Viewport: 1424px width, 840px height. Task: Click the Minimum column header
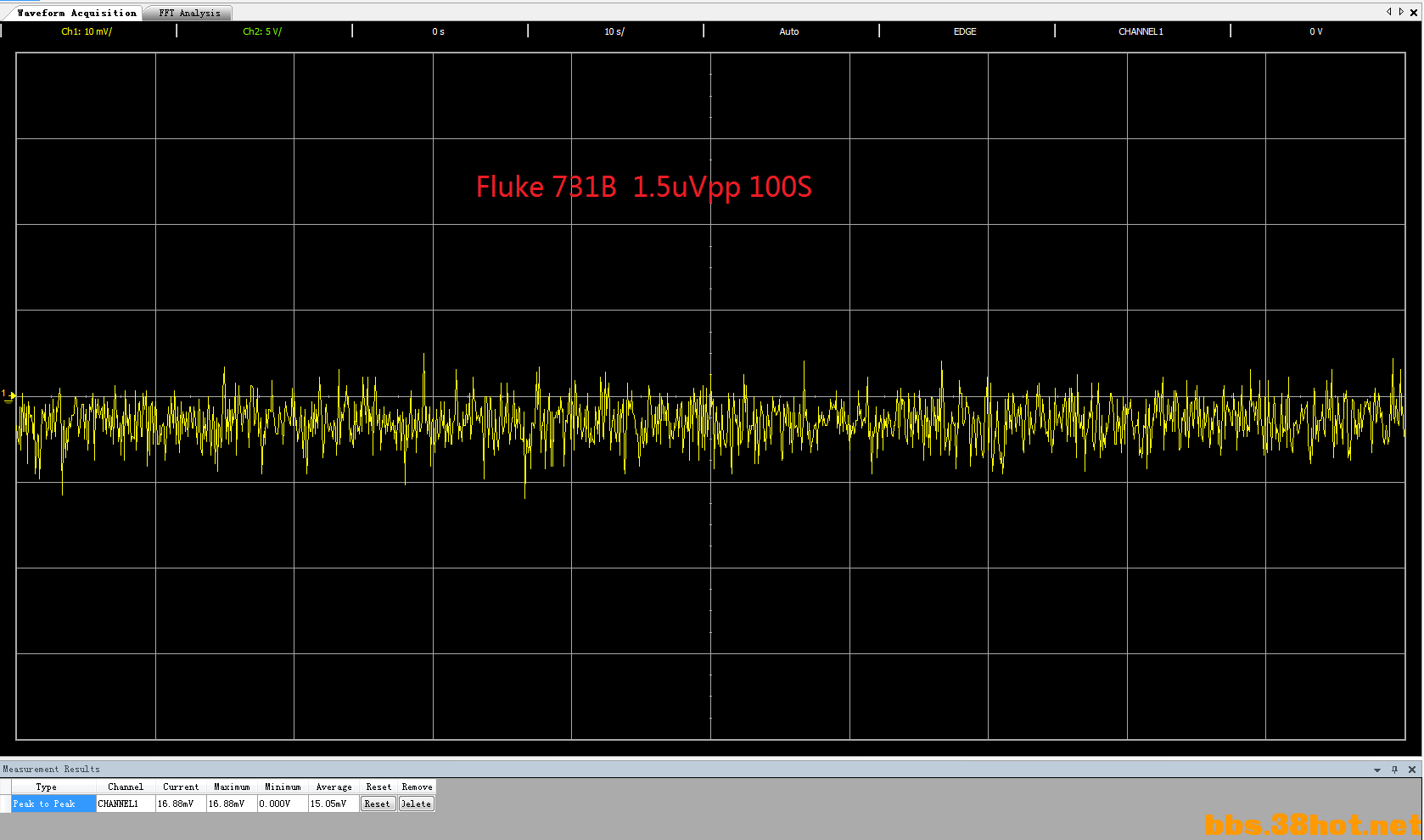click(283, 787)
